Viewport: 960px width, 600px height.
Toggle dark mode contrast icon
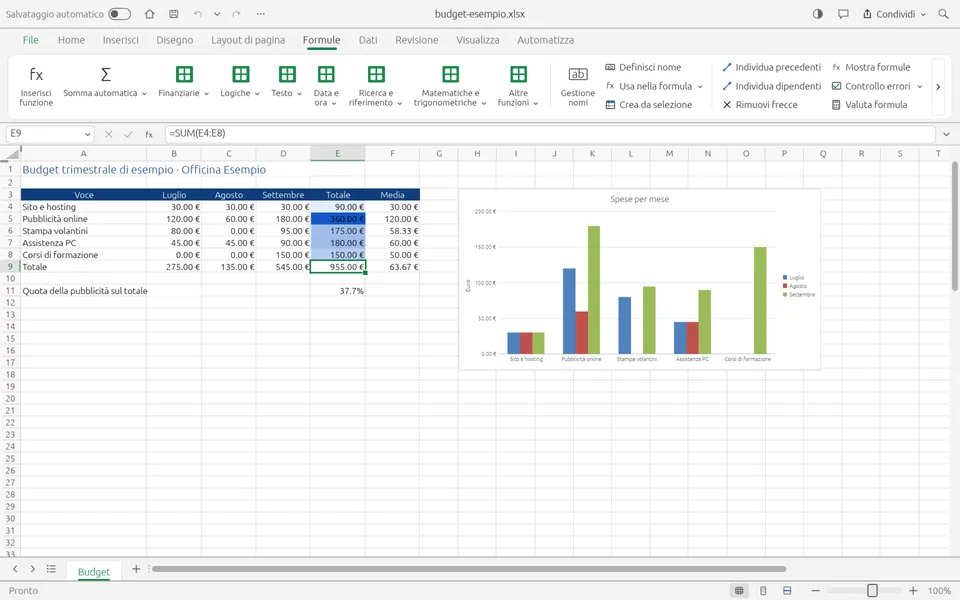(x=818, y=13)
